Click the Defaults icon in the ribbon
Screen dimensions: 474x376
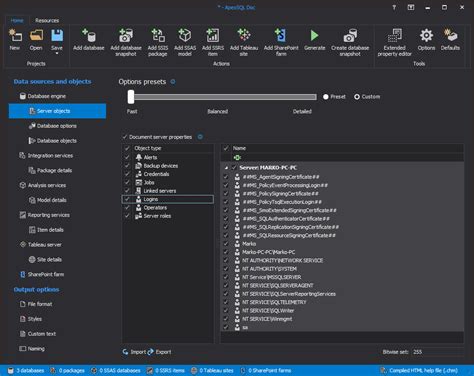pos(450,35)
